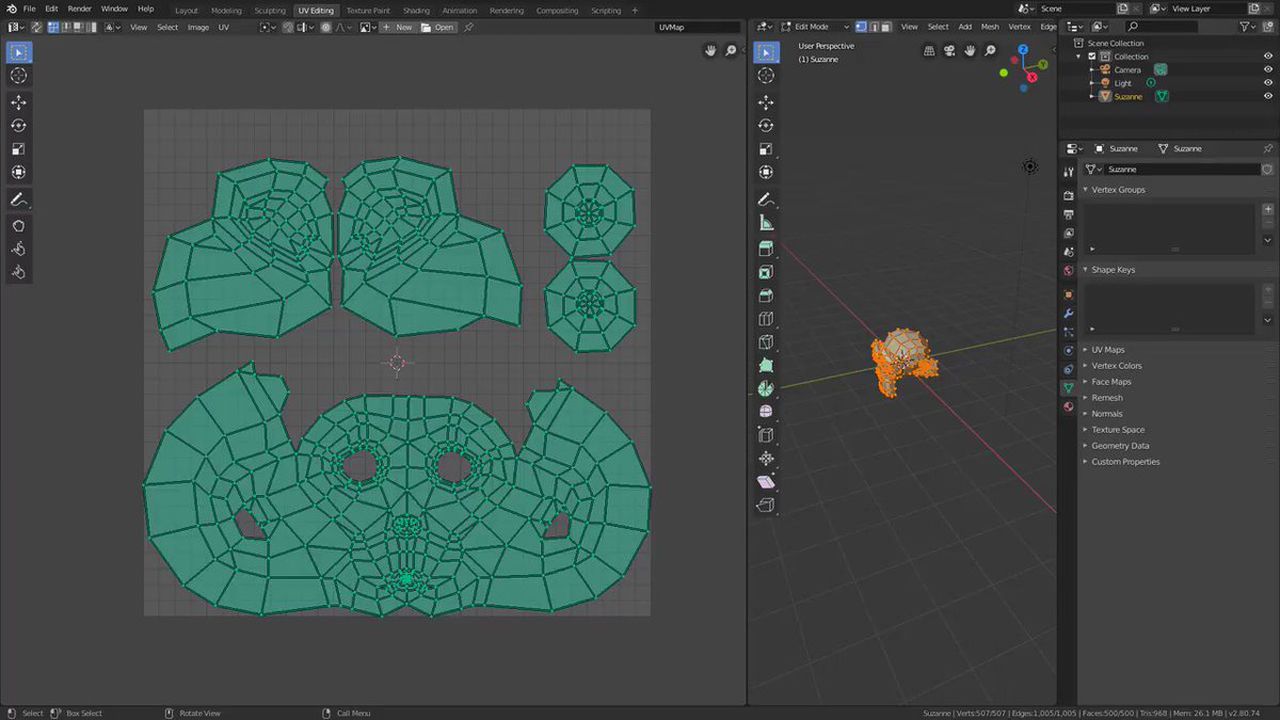1280x720 pixels.
Task: Open Object Data Properties with the green triangle icon
Action: (x=1068, y=386)
